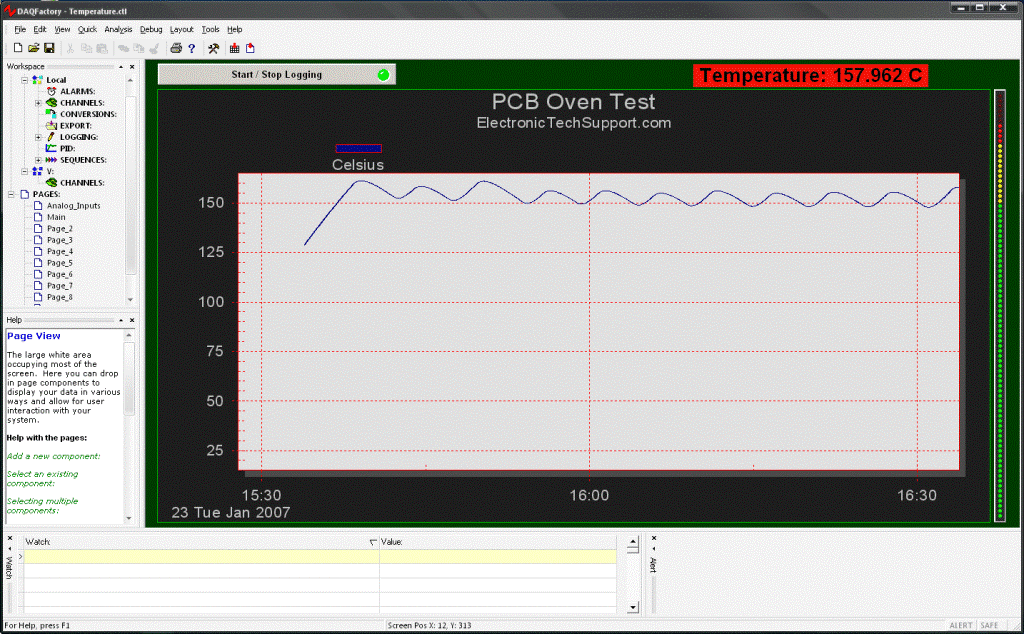Click the Print toolbar icon
Viewport: 1024px width, 634px height.
tap(176, 48)
